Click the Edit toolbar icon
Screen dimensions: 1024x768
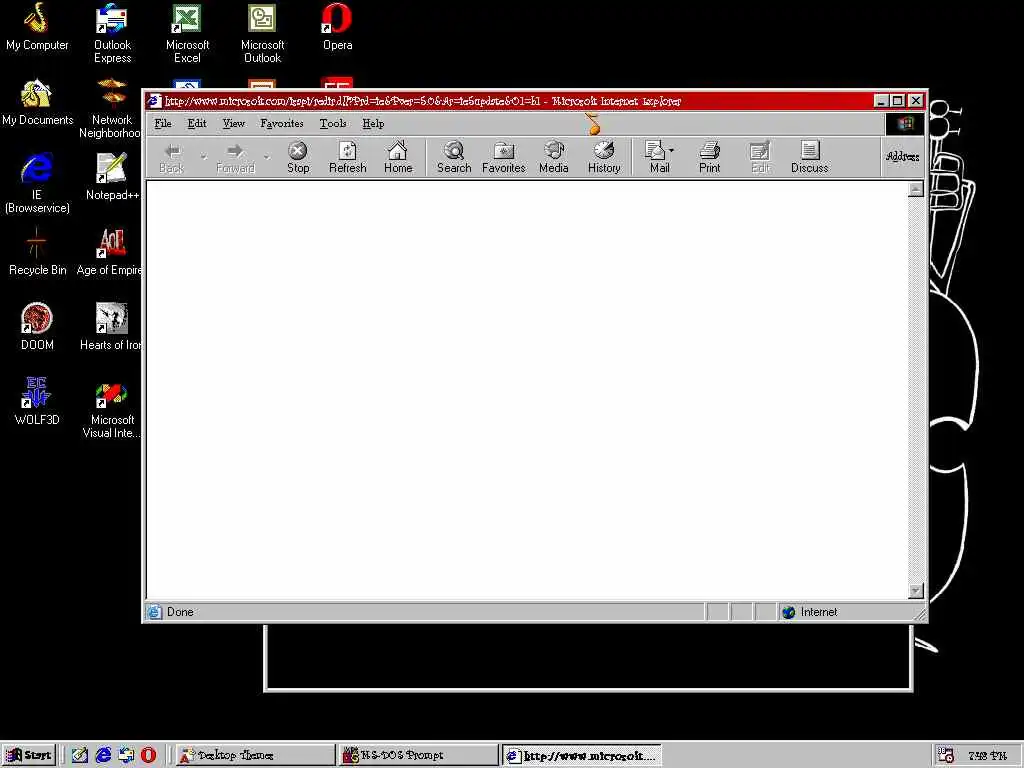[x=760, y=158]
